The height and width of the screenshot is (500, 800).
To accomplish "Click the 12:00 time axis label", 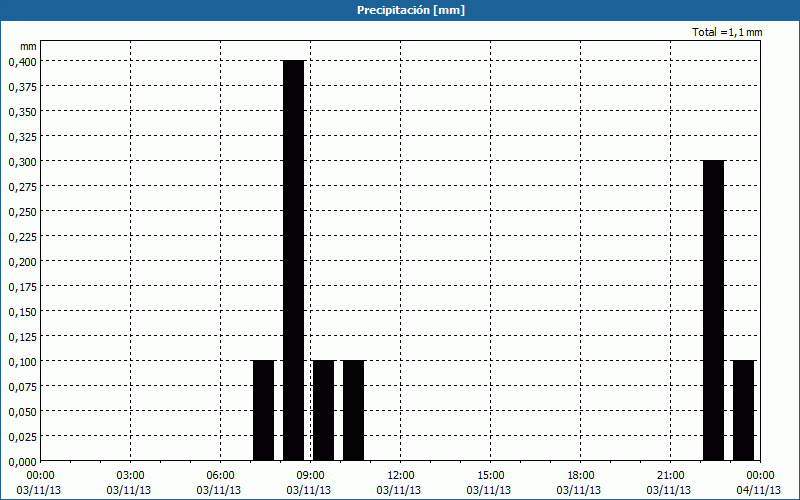I will (401, 476).
